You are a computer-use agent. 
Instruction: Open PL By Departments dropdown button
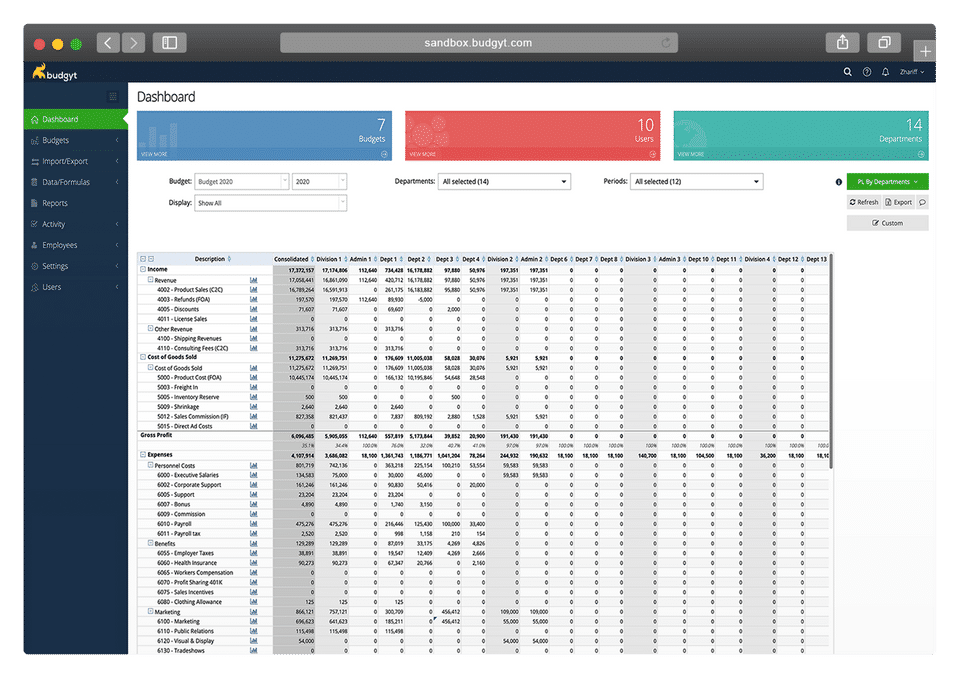(887, 182)
